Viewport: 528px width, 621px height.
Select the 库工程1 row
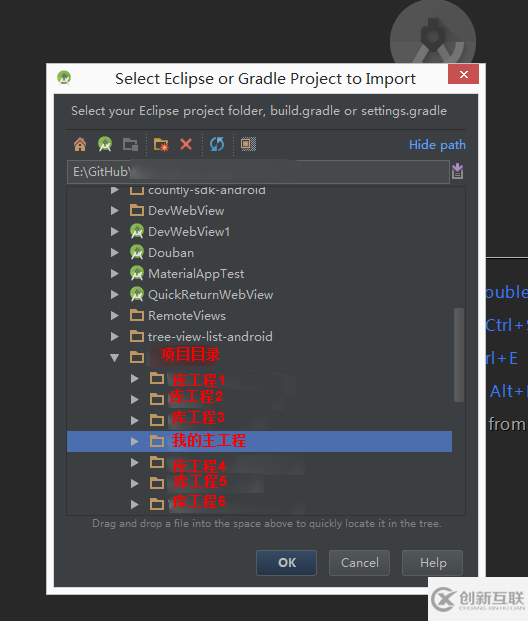tap(259, 379)
